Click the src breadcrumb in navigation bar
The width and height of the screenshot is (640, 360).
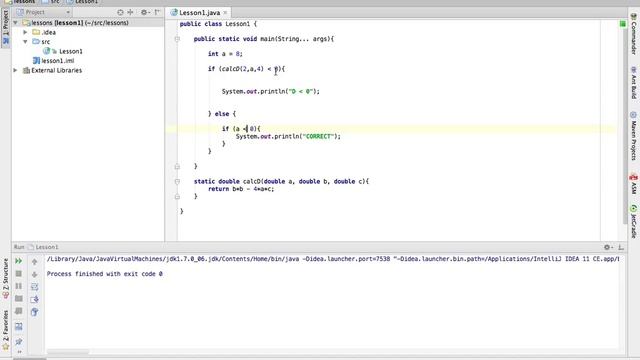click(x=51, y=2)
